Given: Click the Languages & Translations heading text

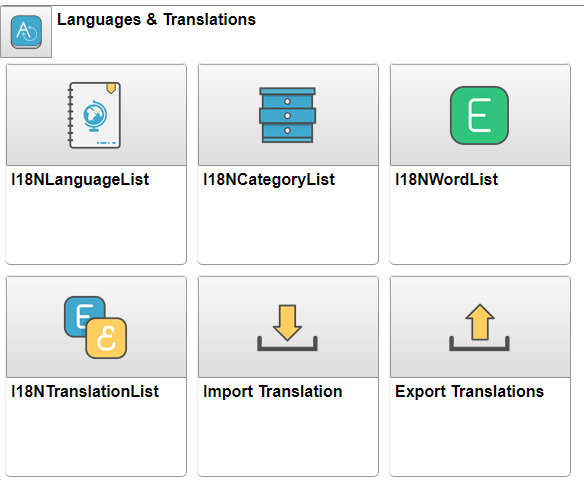Looking at the screenshot, I should [156, 19].
